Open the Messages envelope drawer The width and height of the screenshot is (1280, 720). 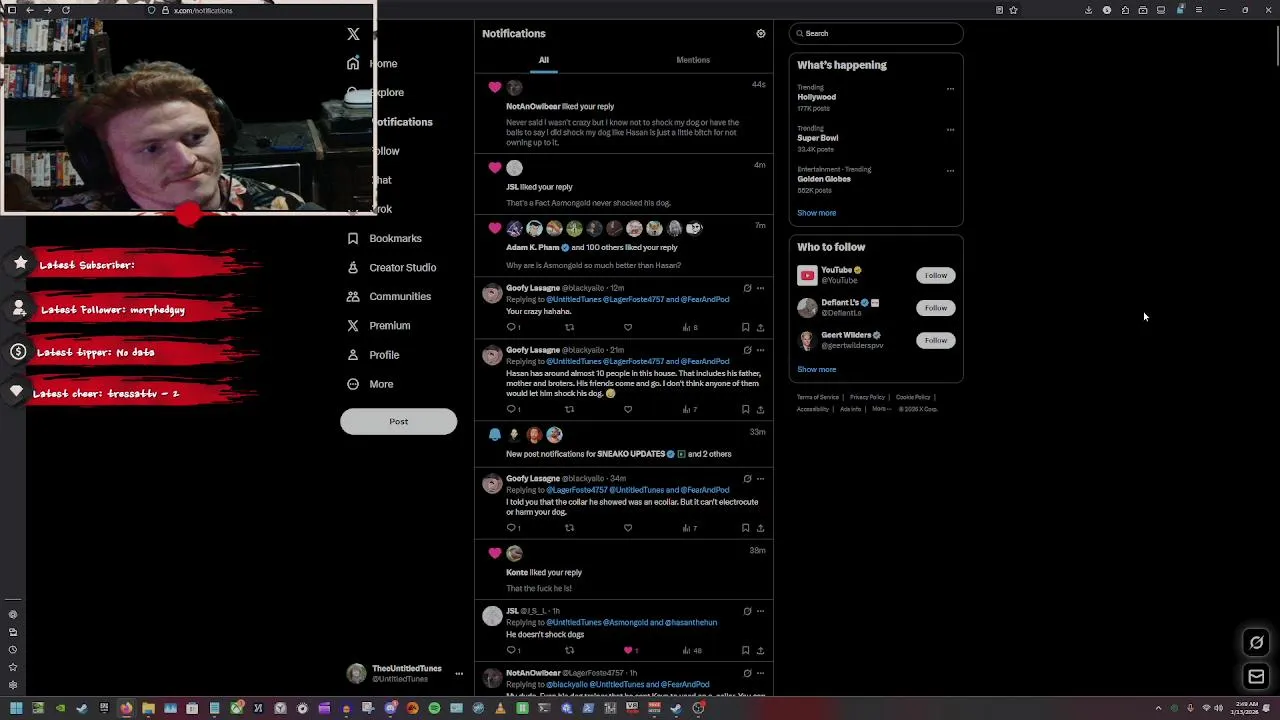1257,677
